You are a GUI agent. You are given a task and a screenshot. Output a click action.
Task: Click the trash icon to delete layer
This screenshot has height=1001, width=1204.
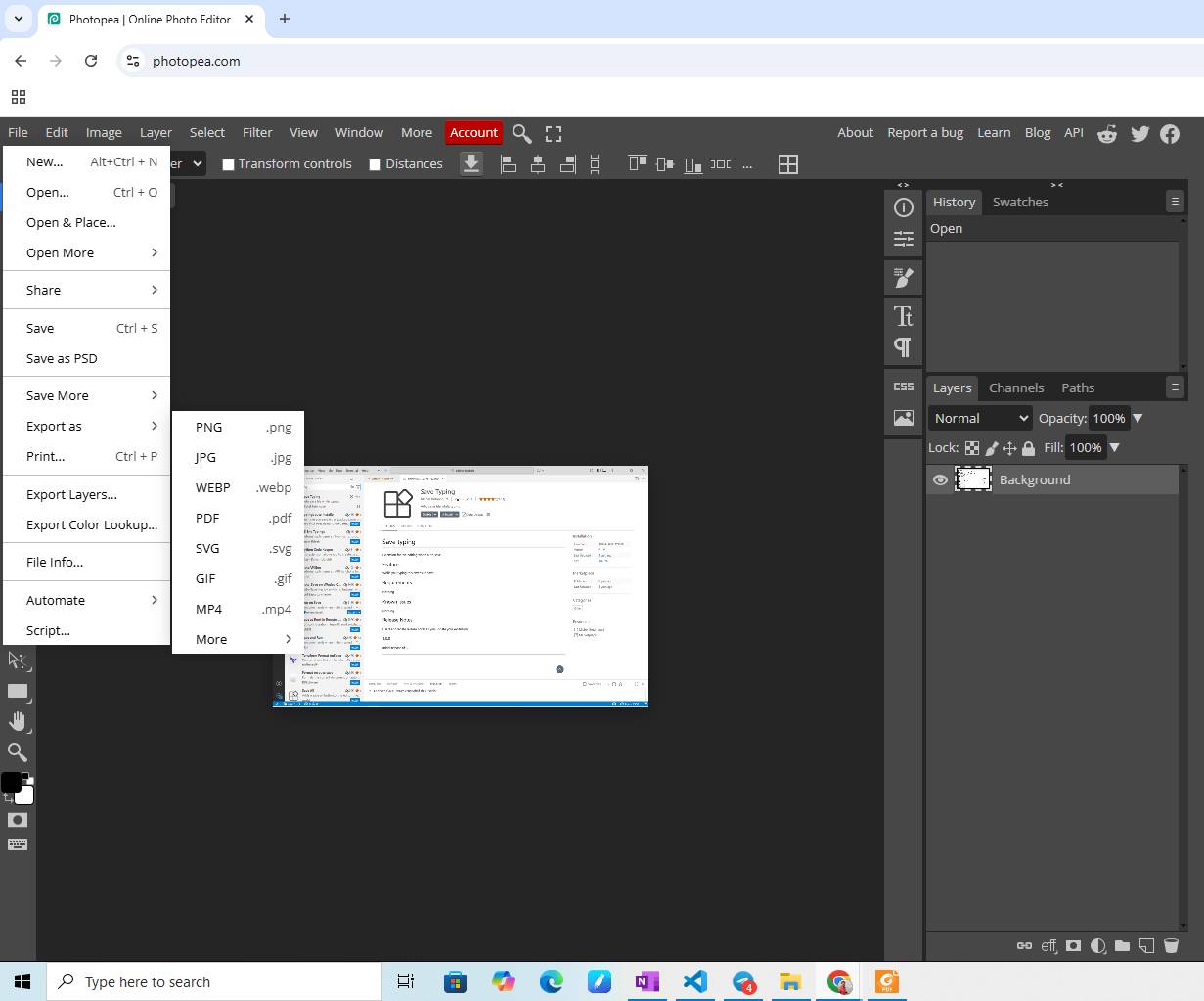point(1171,946)
